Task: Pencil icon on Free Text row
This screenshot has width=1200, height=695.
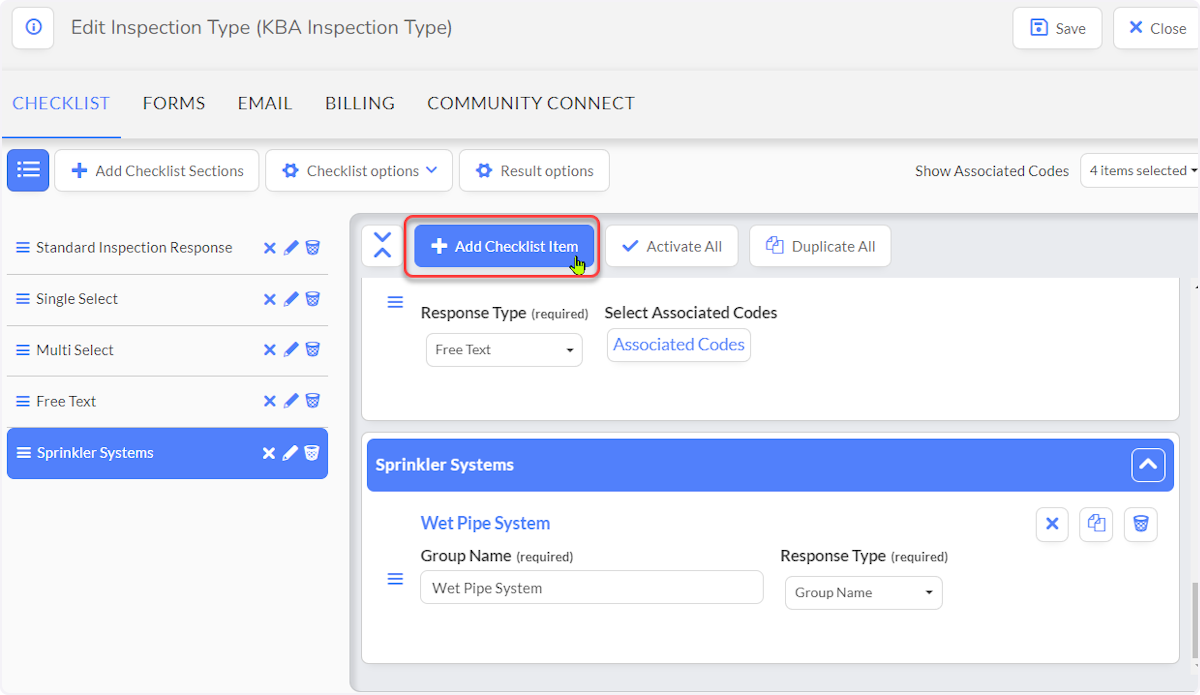Action: (x=291, y=401)
